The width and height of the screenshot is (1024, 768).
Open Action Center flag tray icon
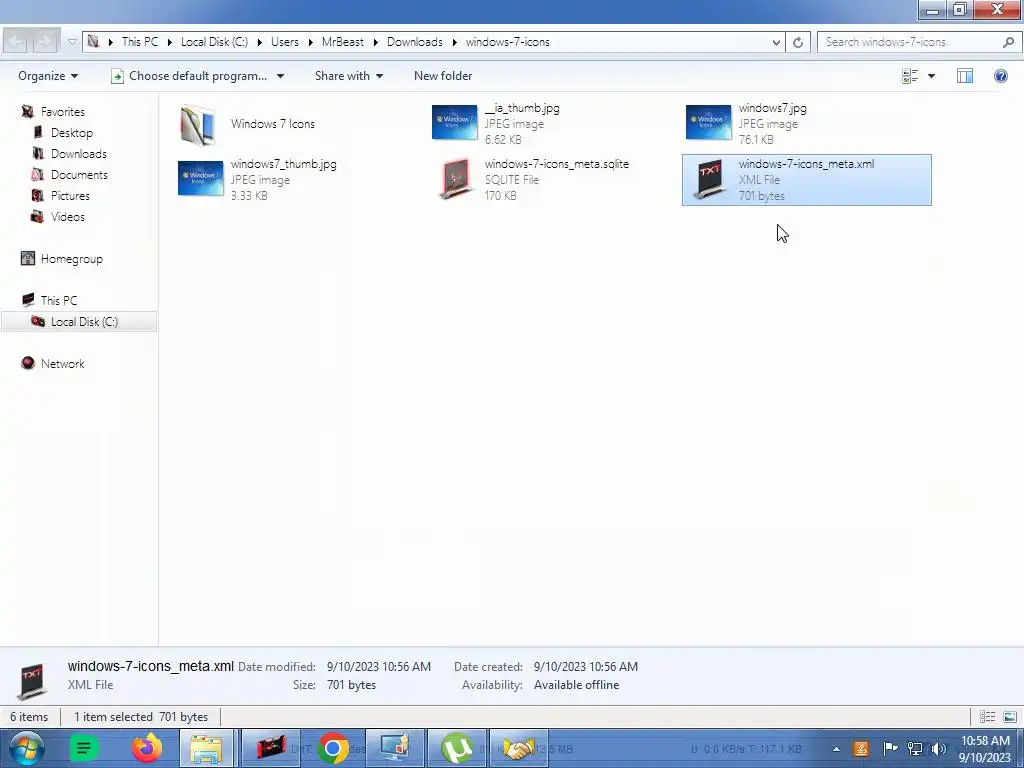(890, 749)
